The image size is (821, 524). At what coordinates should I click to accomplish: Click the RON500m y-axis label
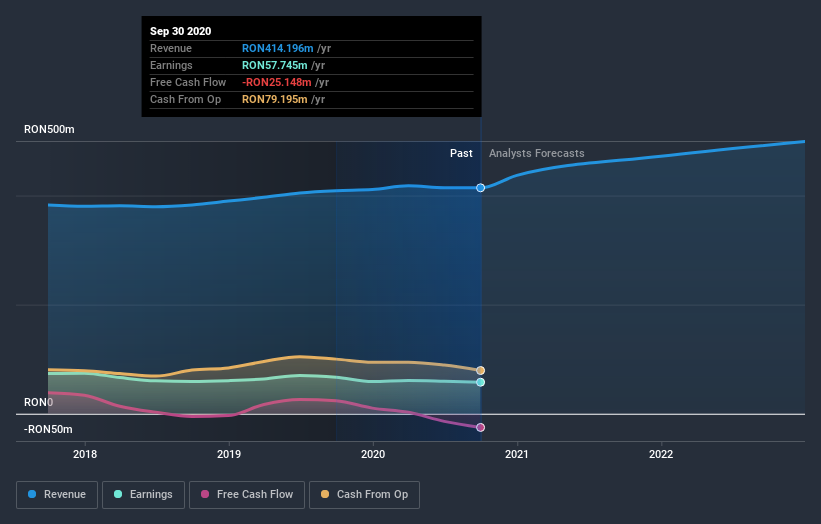[x=49, y=129]
